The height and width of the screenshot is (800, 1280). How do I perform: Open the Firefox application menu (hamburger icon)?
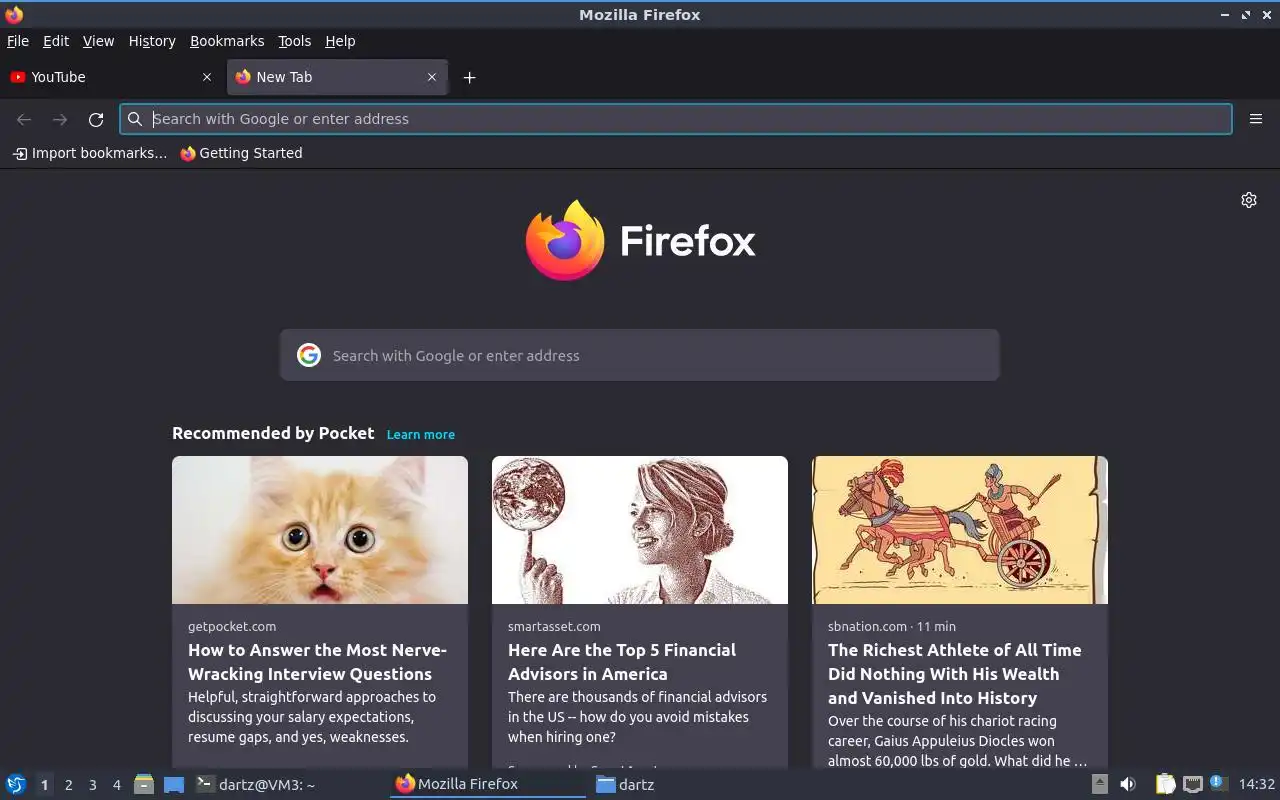coord(1256,119)
